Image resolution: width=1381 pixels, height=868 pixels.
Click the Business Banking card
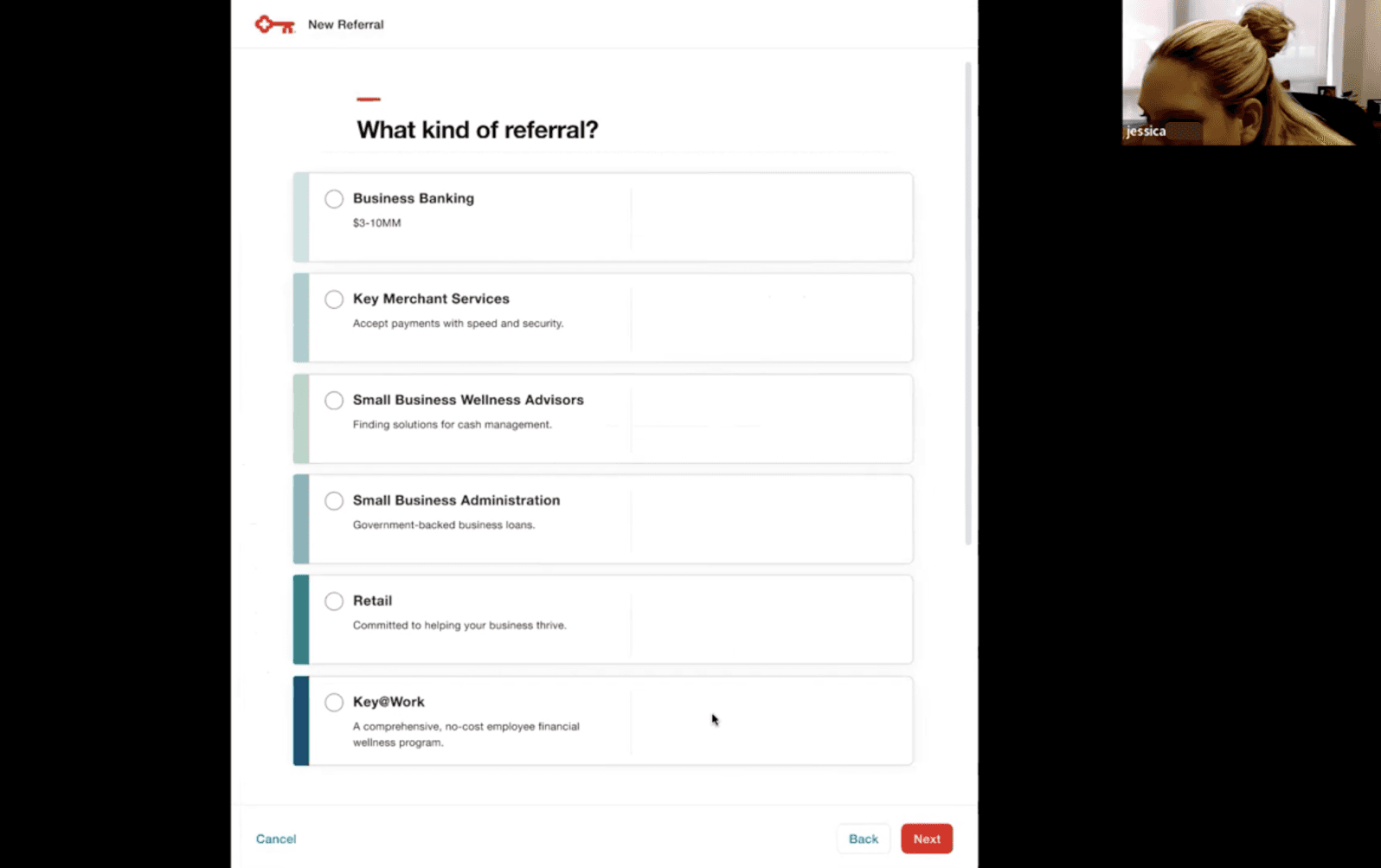602,216
